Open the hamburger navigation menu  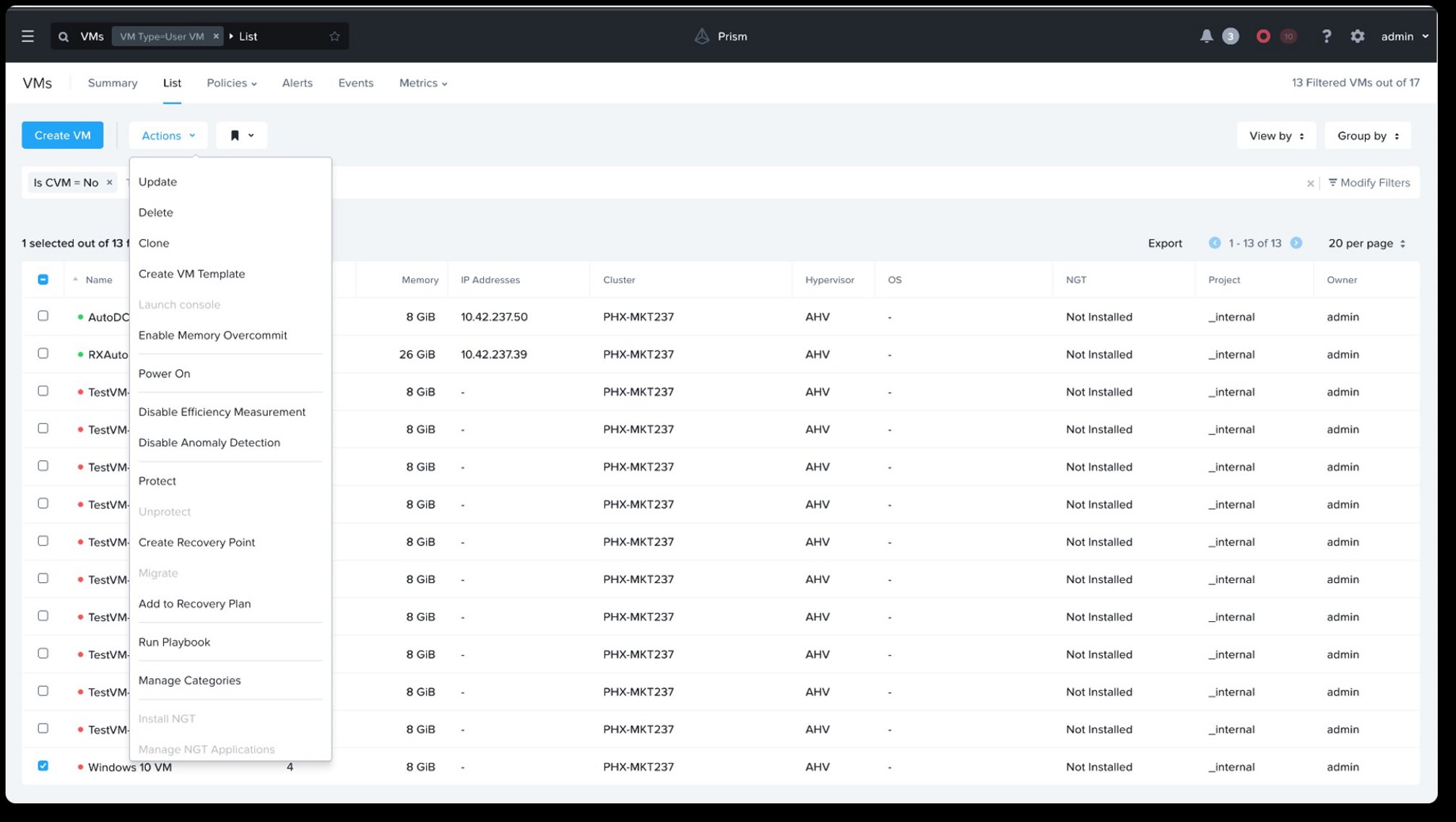(27, 35)
